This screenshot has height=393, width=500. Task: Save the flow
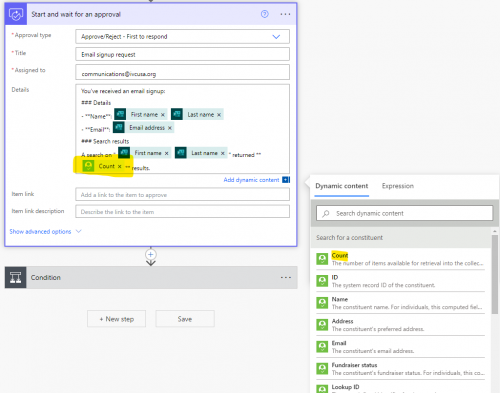pos(185,319)
